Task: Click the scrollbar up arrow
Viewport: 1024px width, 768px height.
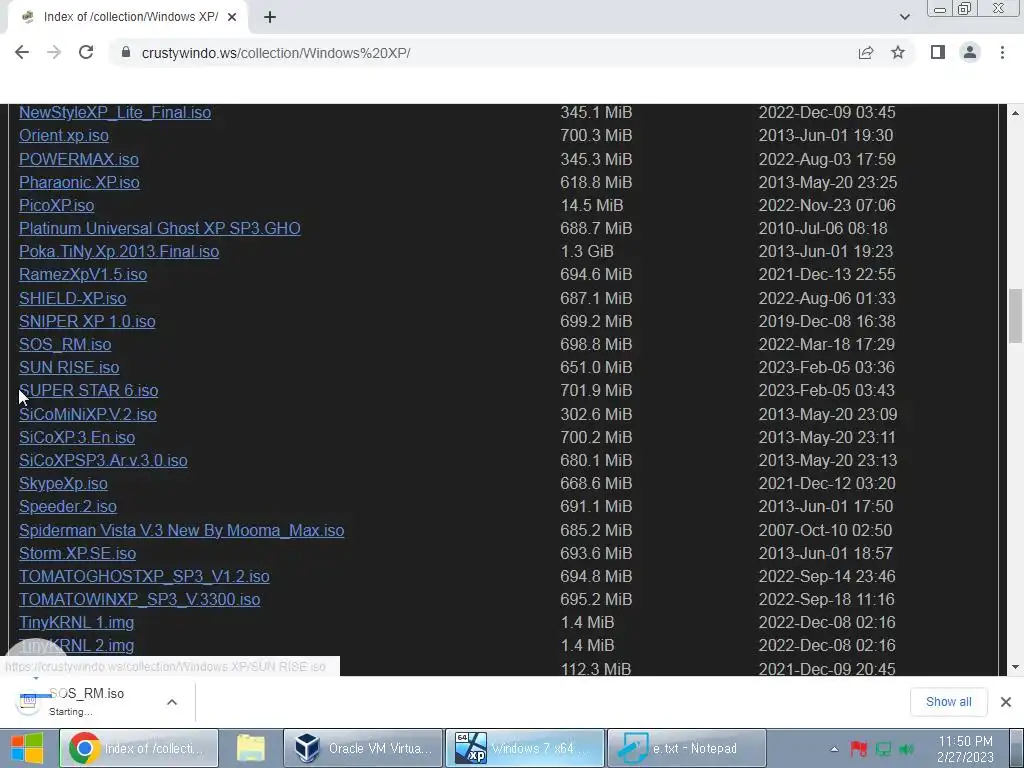Action: (1015, 112)
